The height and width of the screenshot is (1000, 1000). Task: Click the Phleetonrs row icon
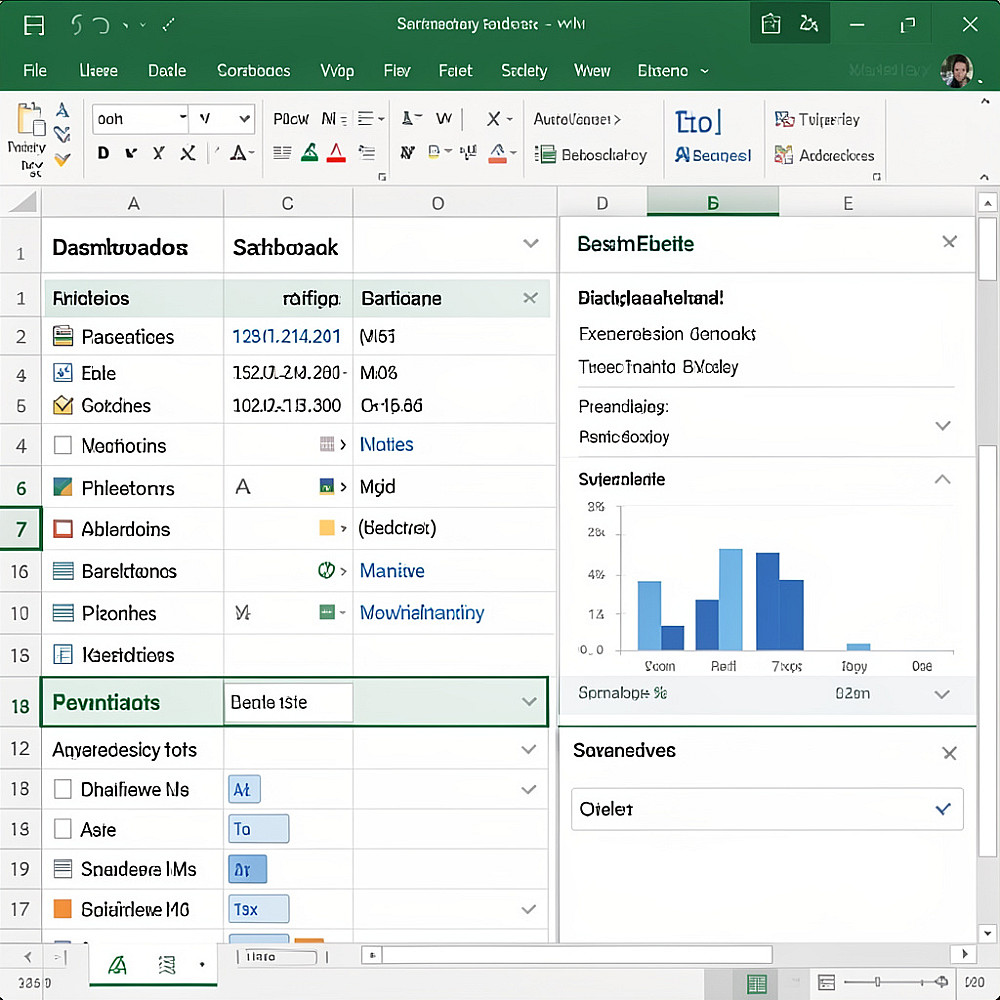(x=62, y=487)
